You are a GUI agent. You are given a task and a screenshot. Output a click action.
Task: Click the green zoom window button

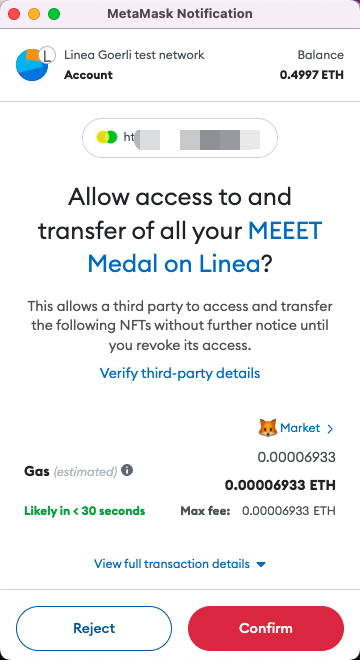click(x=54, y=14)
